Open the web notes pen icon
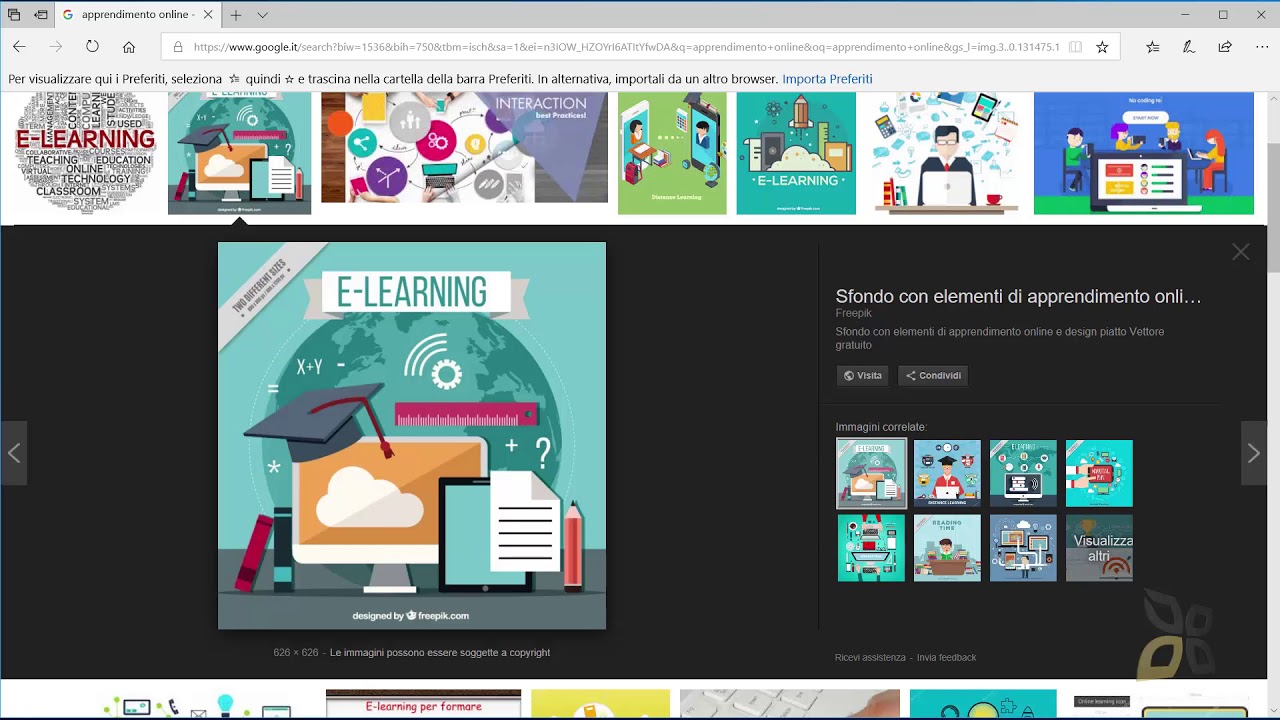This screenshot has height=720, width=1280. click(1189, 47)
